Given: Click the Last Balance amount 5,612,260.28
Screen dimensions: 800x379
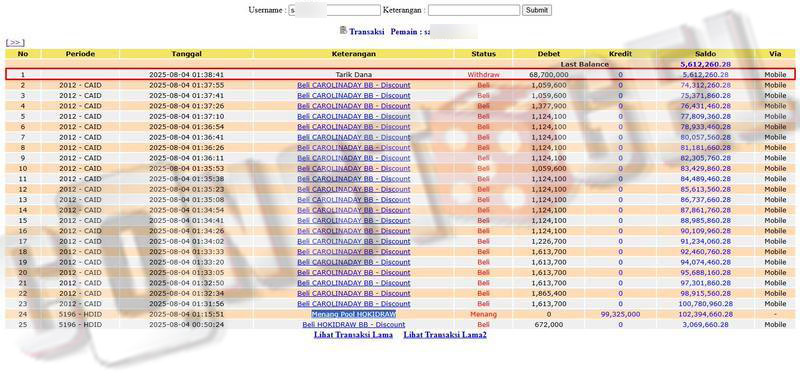Looking at the screenshot, I should (705, 64).
